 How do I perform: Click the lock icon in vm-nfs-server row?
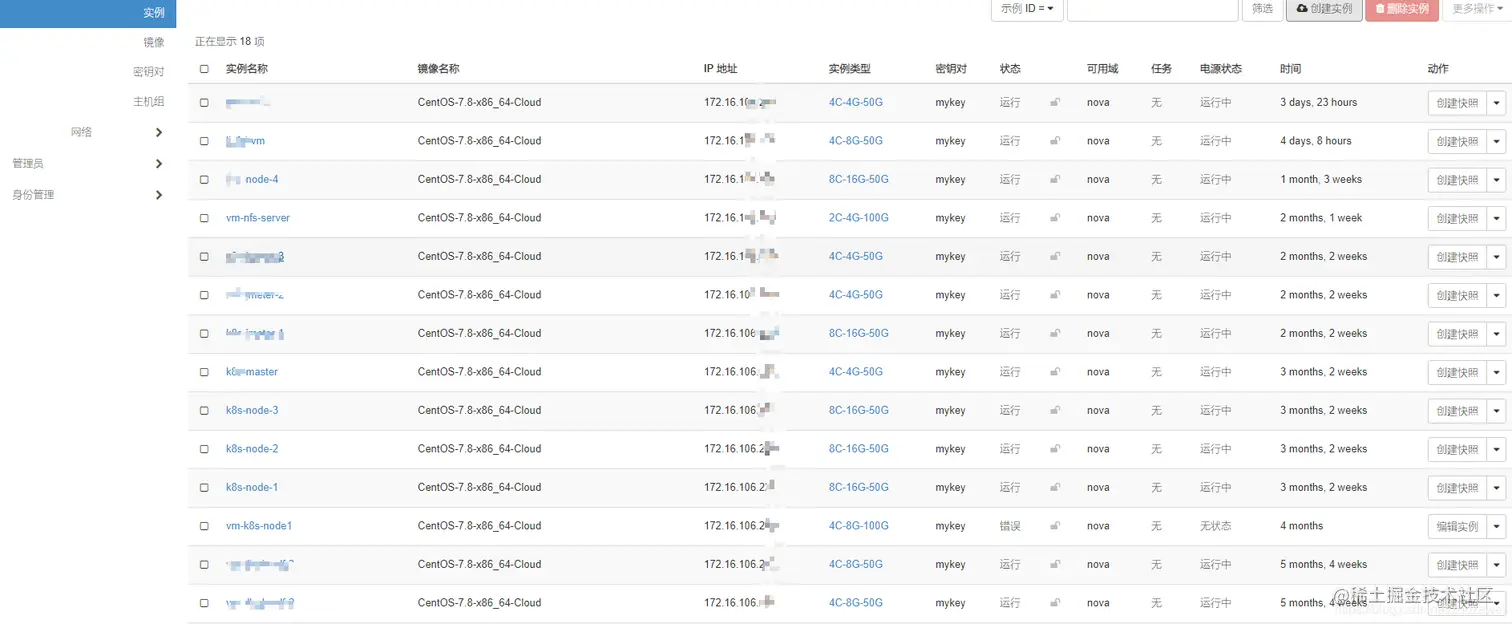(1055, 218)
